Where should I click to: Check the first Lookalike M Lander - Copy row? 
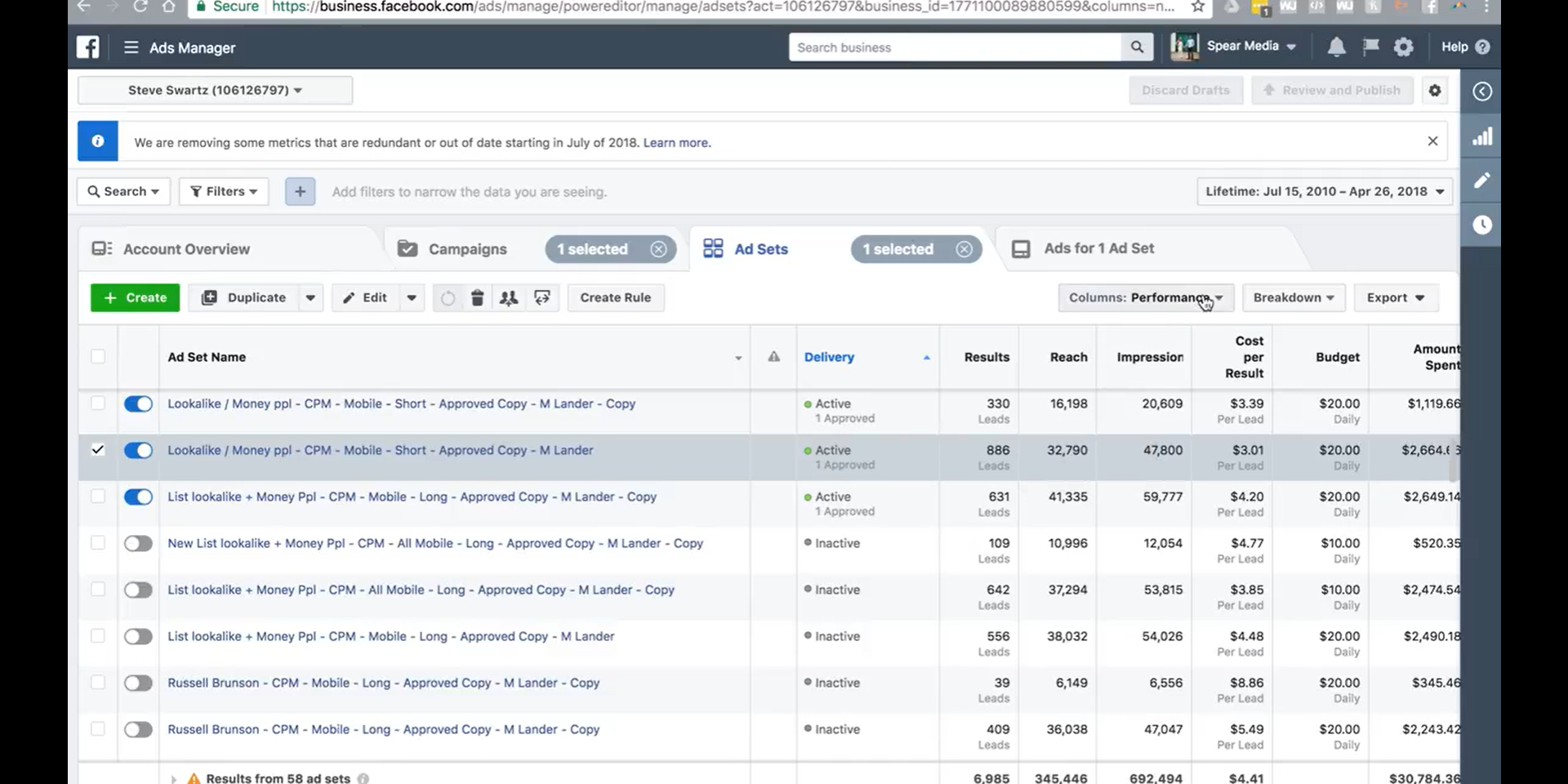tap(98, 403)
